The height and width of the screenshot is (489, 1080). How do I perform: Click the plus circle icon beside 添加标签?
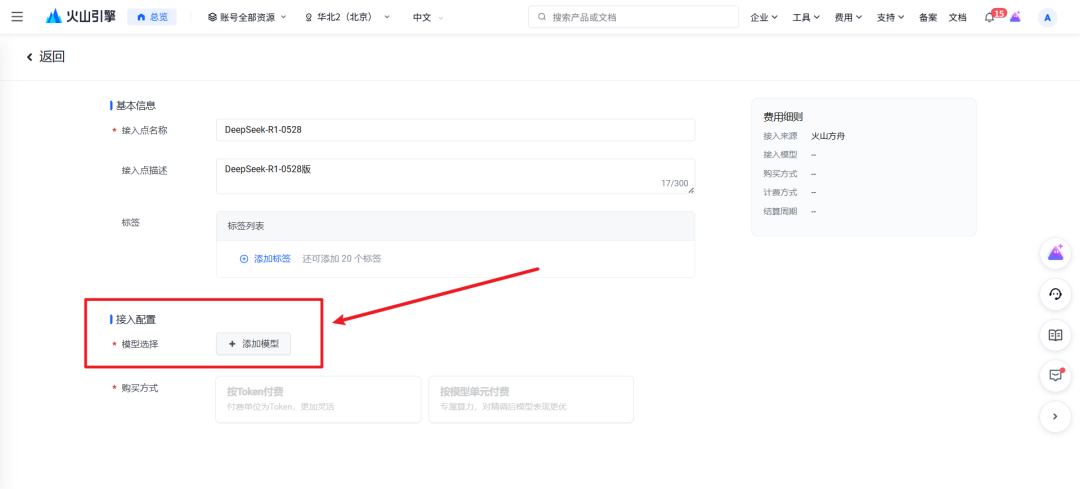coord(244,259)
